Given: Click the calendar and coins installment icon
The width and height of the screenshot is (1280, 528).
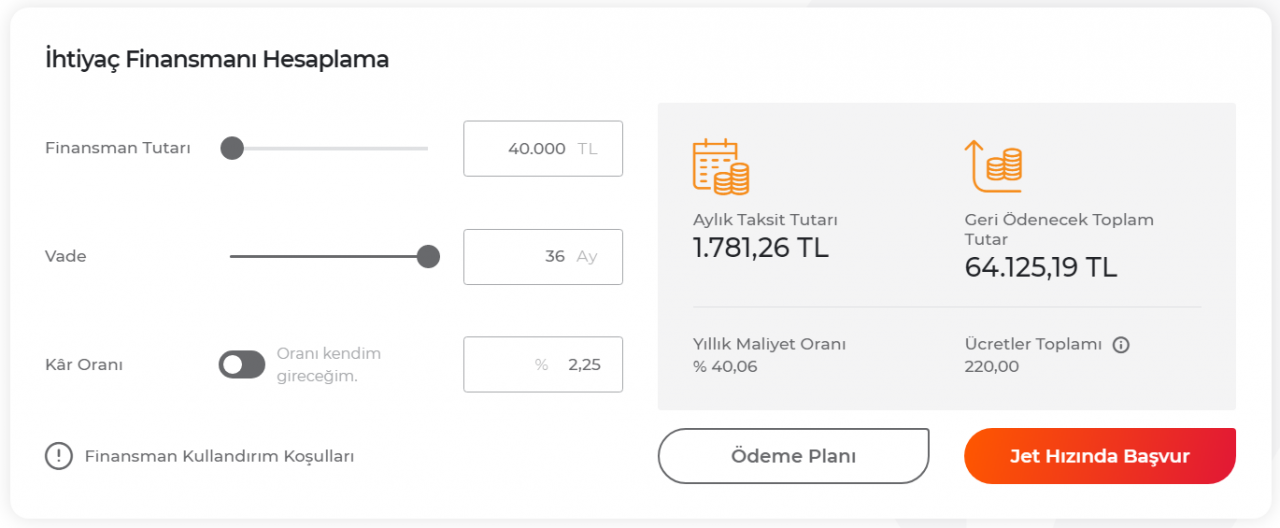Looking at the screenshot, I should pos(720,166).
